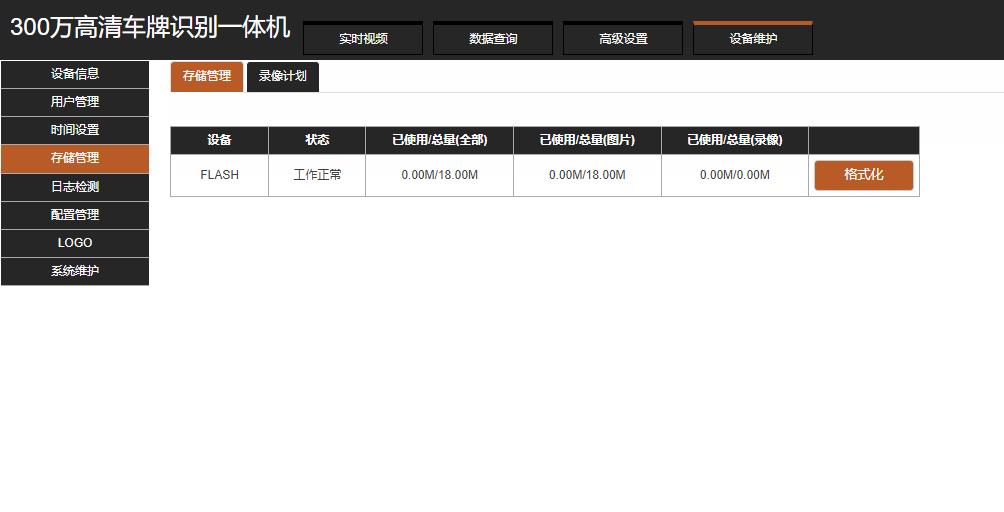The width and height of the screenshot is (1004, 512).
Task: Select the 设备维护 top tab
Action: click(753, 38)
